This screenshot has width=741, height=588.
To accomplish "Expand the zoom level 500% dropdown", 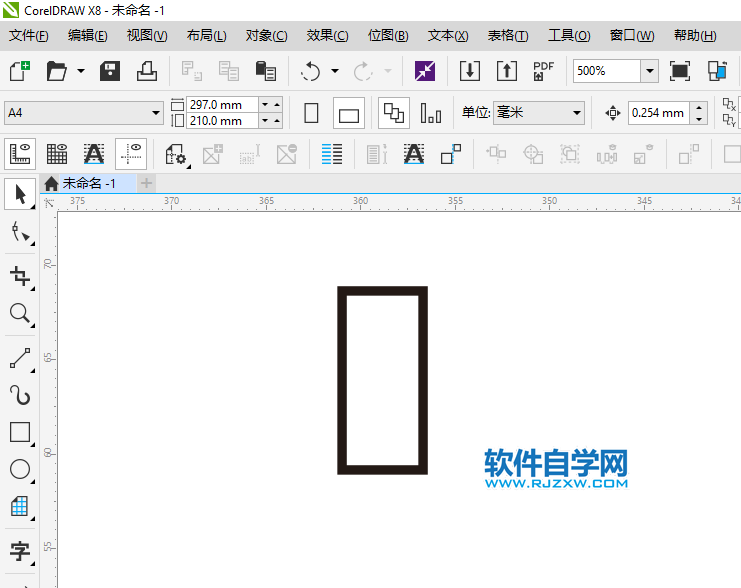I will point(650,71).
